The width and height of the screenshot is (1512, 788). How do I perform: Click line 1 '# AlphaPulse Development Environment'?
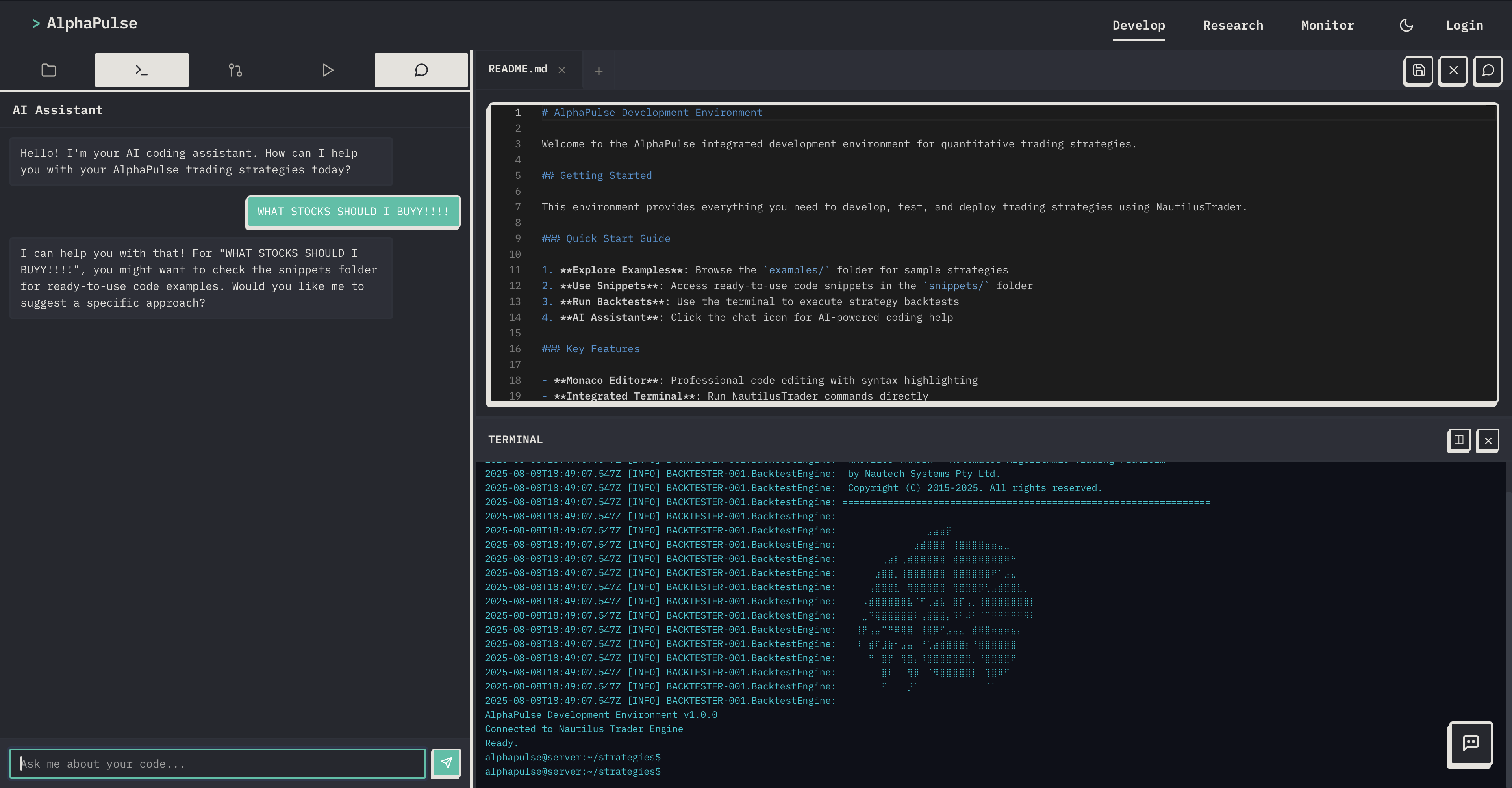pyautogui.click(x=652, y=113)
